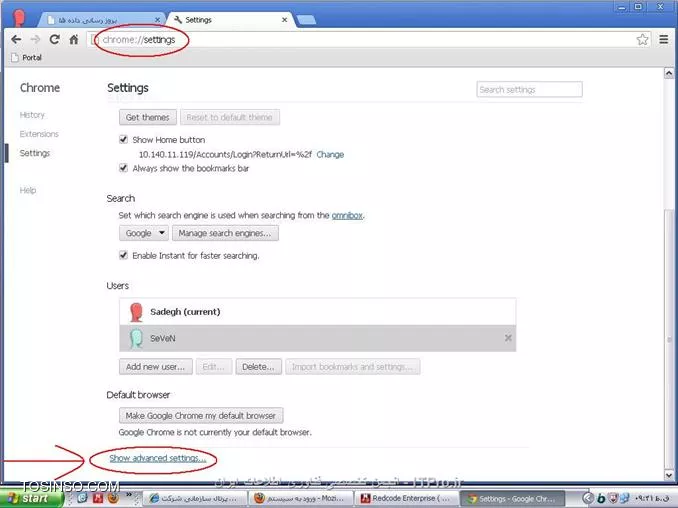The image size is (678, 508).
Task: Click the scrollbar up arrow
Action: 668,73
